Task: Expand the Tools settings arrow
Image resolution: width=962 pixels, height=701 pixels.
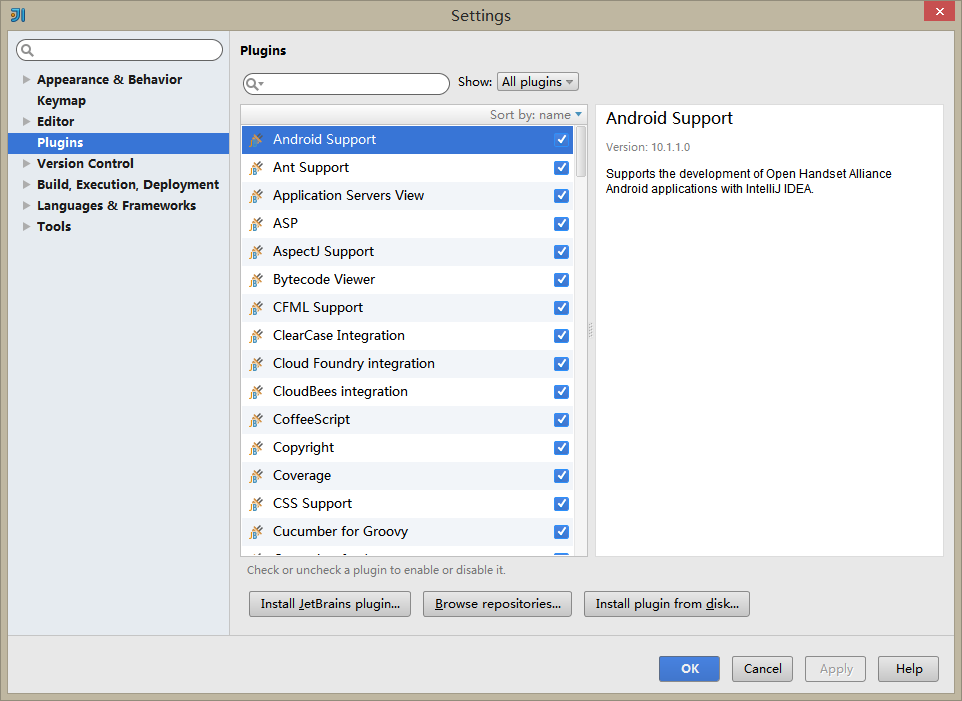Action: tap(26, 226)
